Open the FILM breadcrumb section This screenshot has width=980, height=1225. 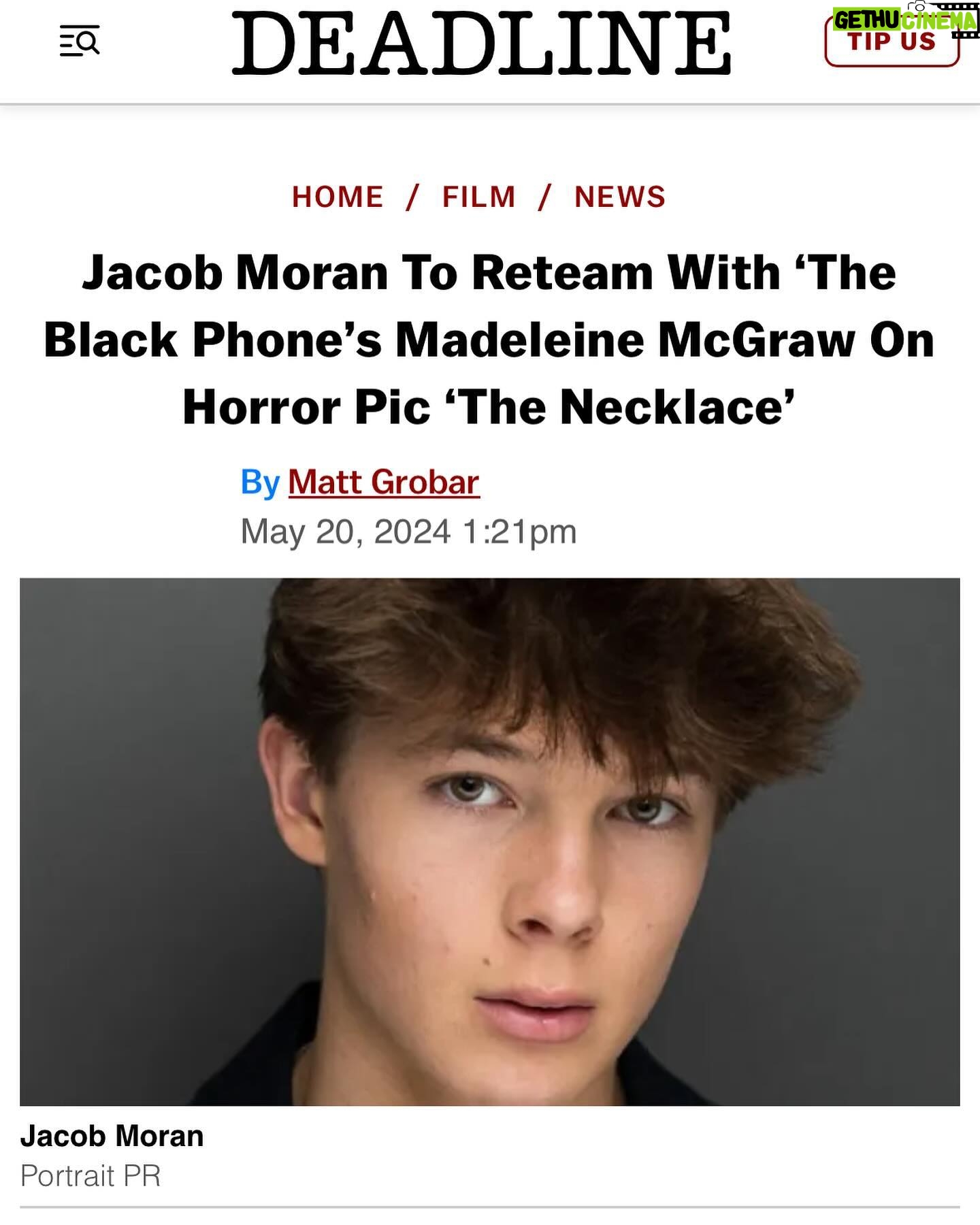click(x=478, y=197)
